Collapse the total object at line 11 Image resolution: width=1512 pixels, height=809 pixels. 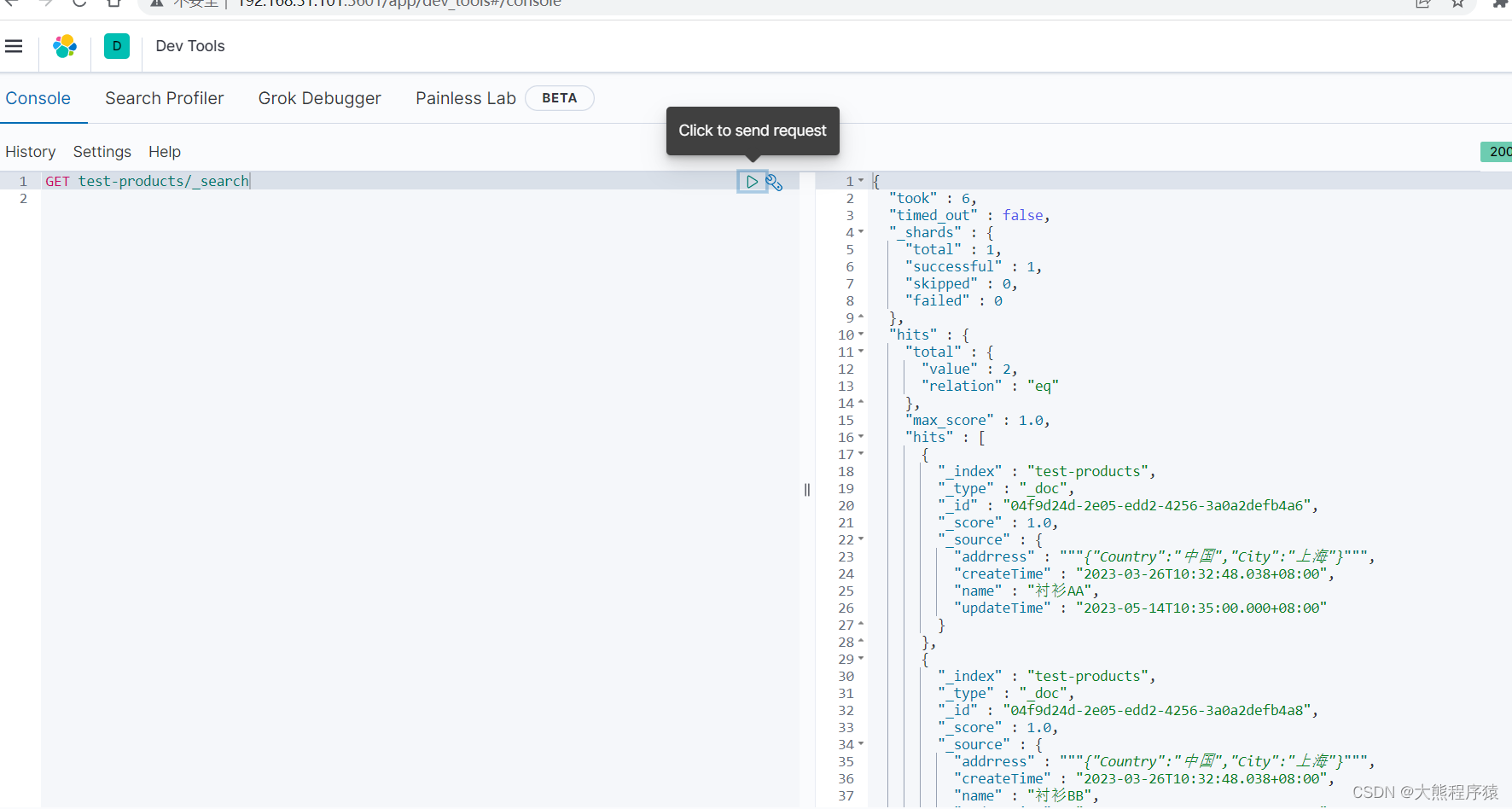pyautogui.click(x=861, y=352)
